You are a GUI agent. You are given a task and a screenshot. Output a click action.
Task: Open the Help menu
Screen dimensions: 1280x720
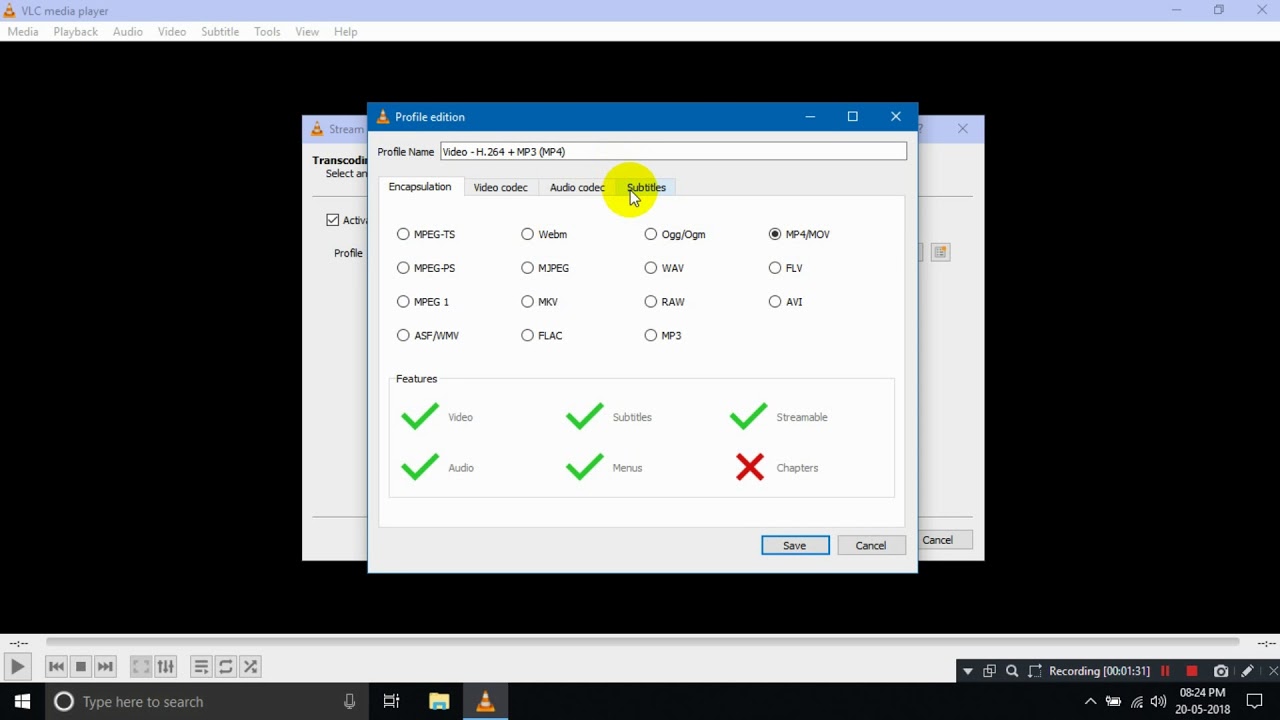coord(345,32)
